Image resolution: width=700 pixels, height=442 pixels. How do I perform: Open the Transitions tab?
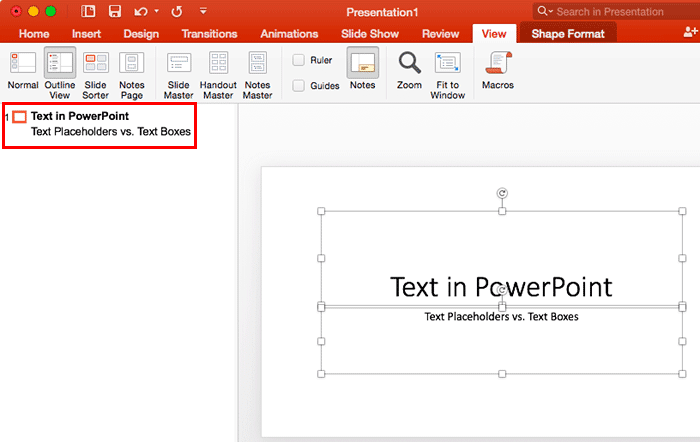(209, 34)
